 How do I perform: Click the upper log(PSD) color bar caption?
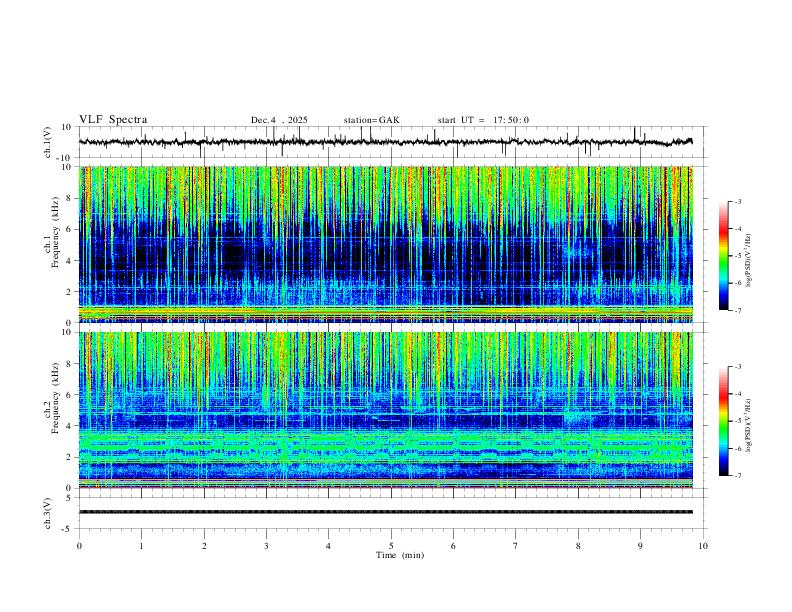(x=748, y=260)
